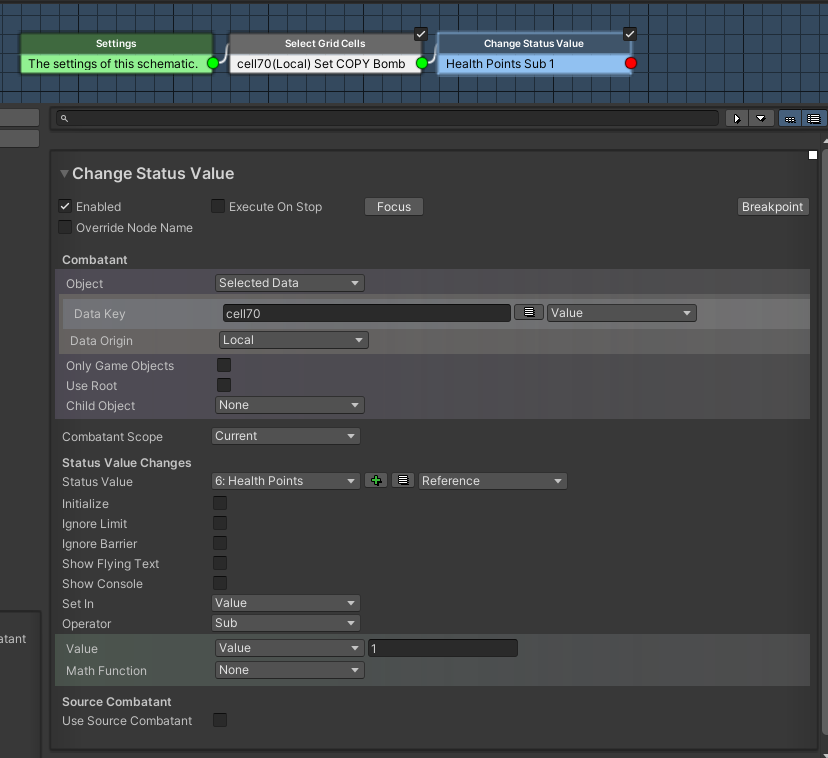Click the Data Key field containing cell70

coord(366,313)
